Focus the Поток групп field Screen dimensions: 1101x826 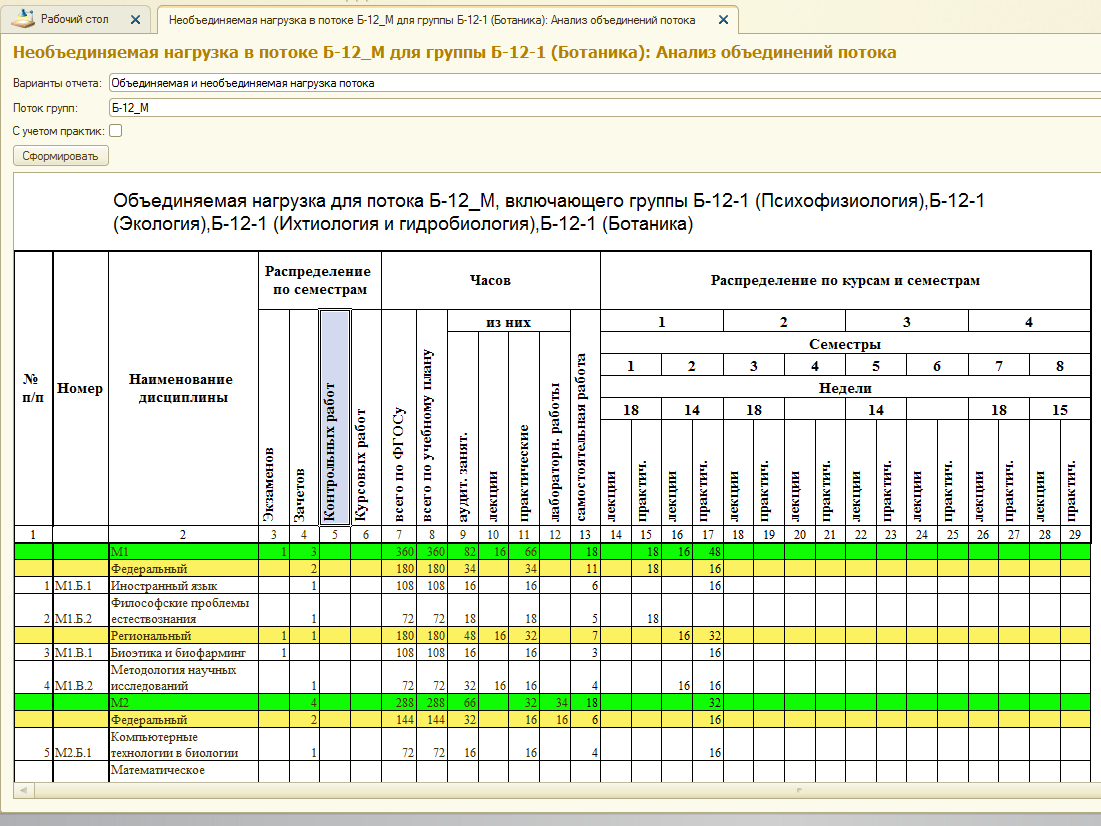pyautogui.click(x=605, y=107)
